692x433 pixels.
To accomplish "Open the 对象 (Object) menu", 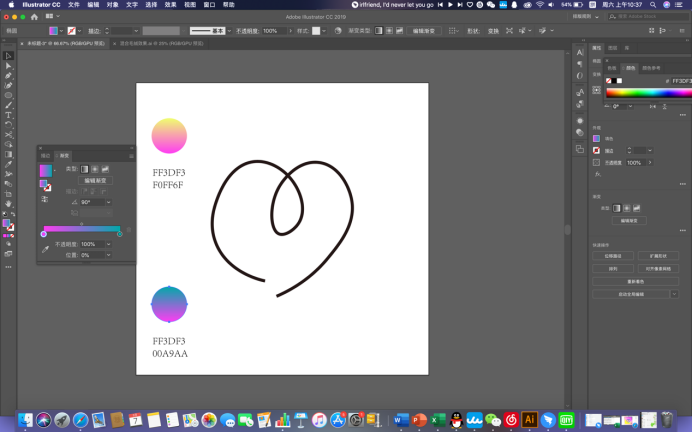I will tap(113, 5).
